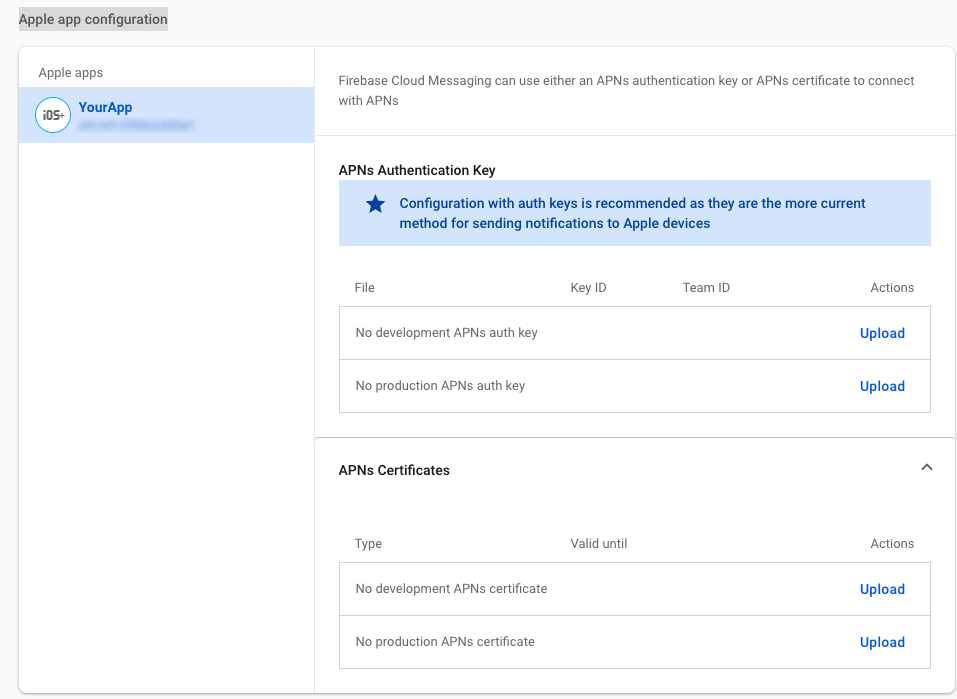Click the Valid until column header
This screenshot has width=957, height=699.
click(598, 543)
